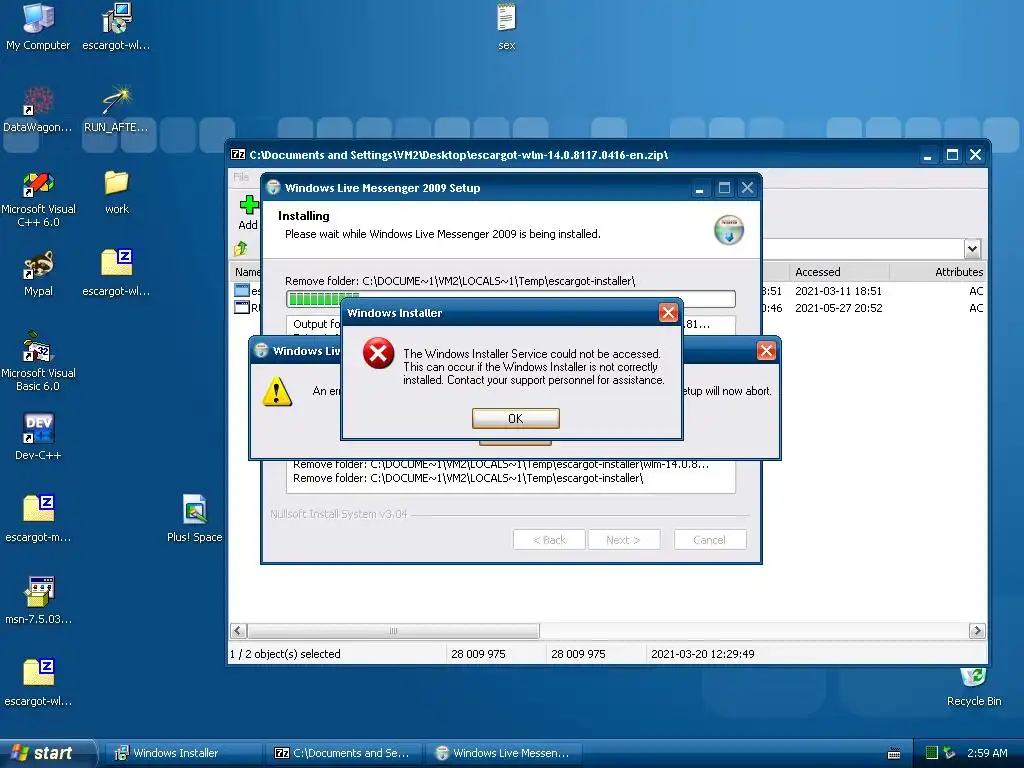The height and width of the screenshot is (768, 1024).
Task: Click 'Nullsoft Install System v3.04' label
Action: pyautogui.click(x=338, y=514)
